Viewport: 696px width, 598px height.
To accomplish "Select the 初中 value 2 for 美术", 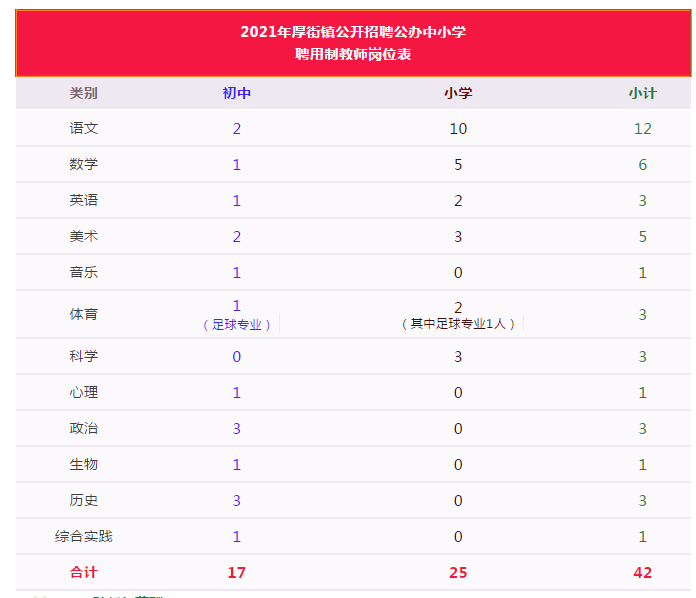I will tap(237, 237).
